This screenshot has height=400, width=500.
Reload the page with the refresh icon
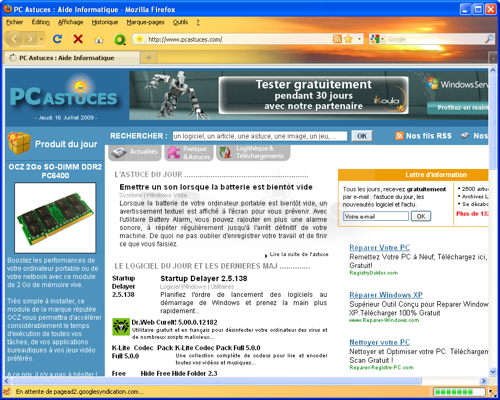point(57,39)
